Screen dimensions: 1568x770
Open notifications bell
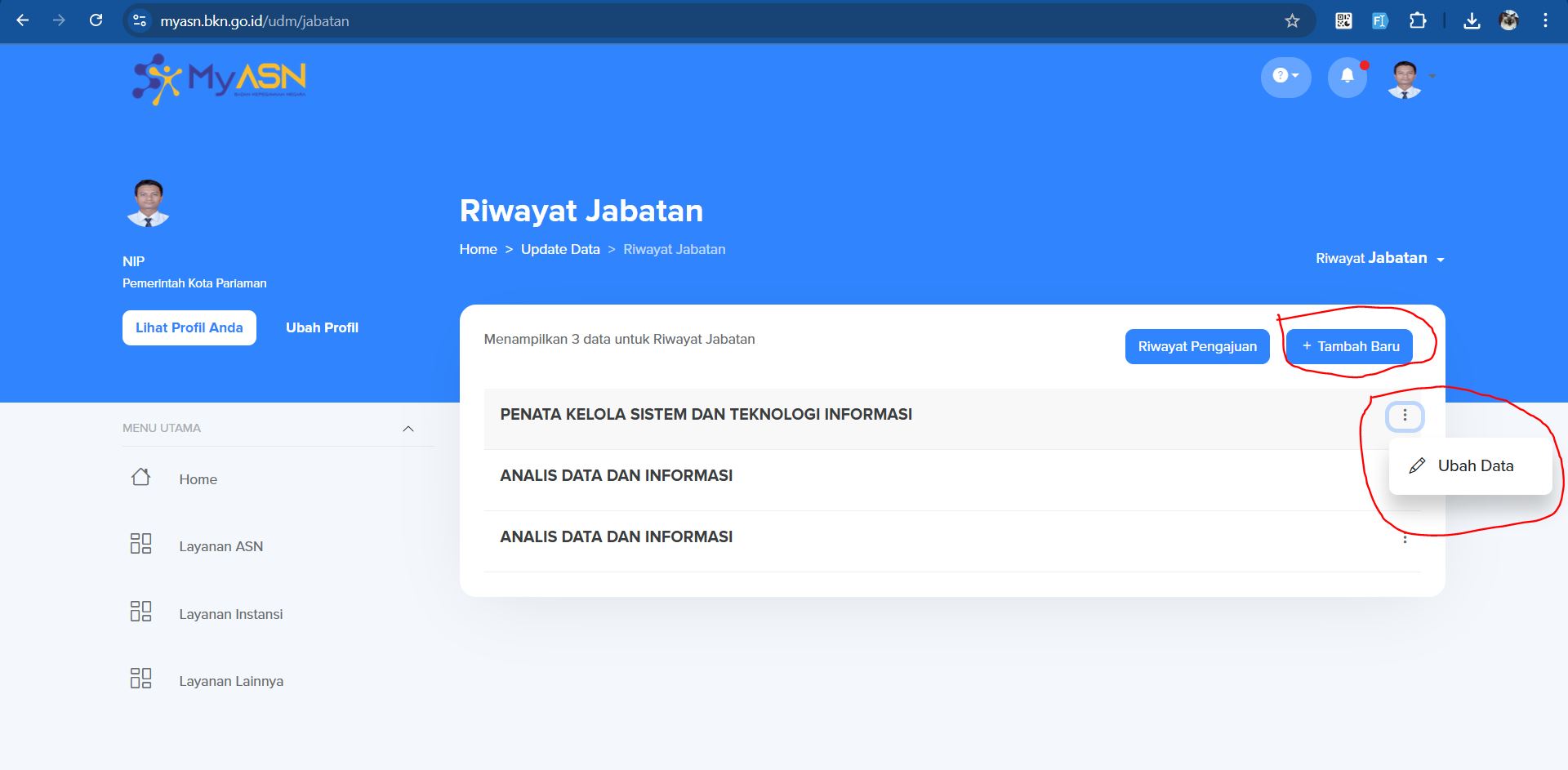(x=1347, y=77)
